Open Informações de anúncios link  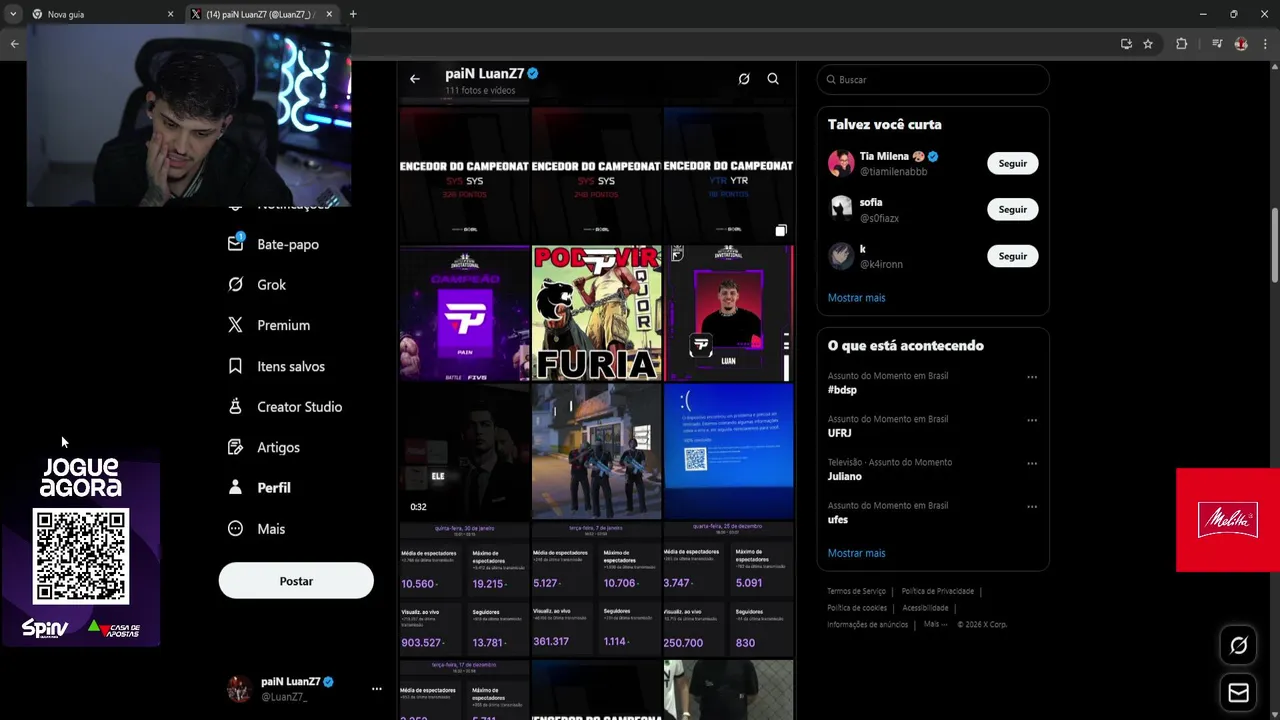pyautogui.click(x=867, y=624)
